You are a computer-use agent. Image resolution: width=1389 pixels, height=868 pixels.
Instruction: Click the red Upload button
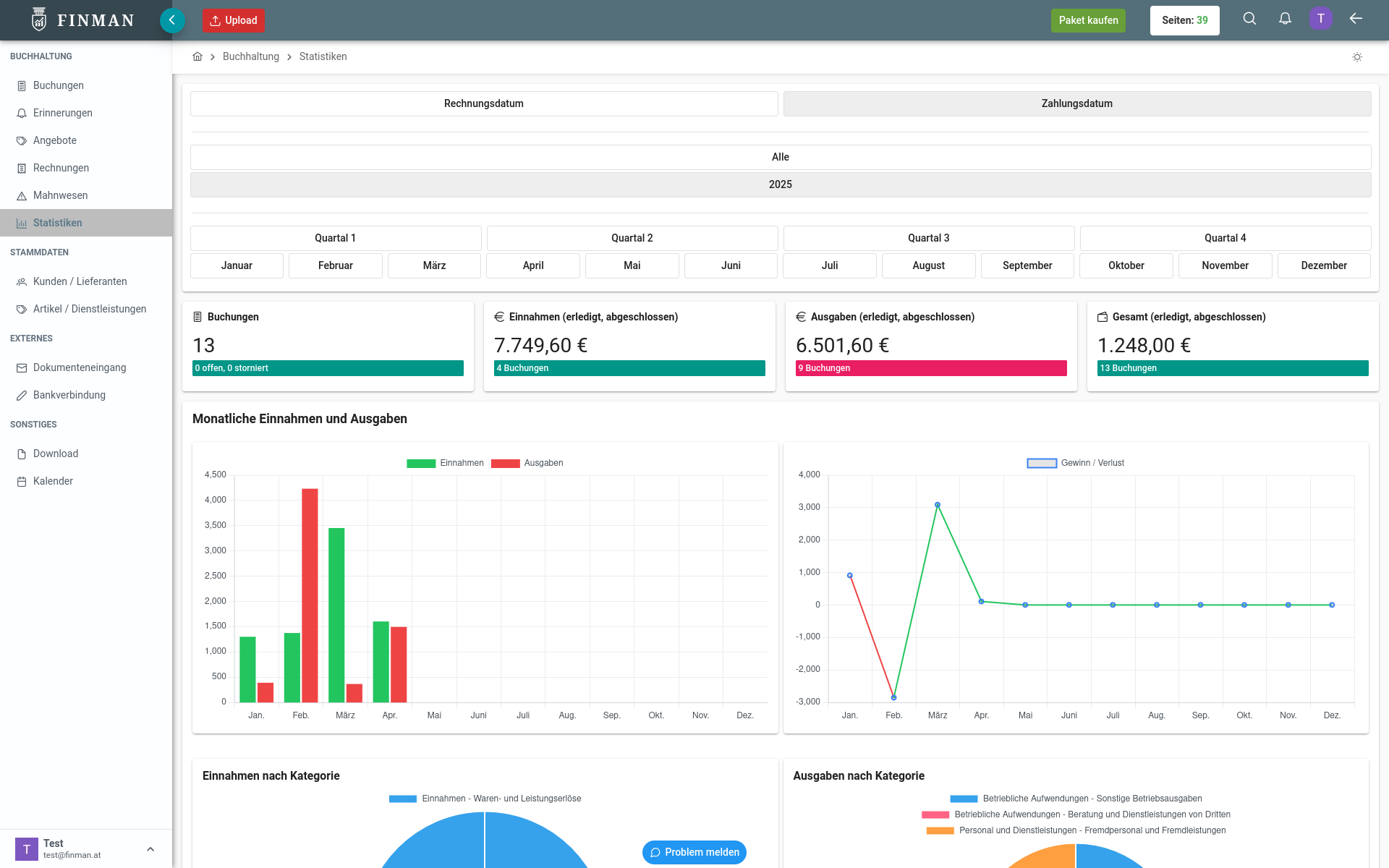(x=233, y=20)
